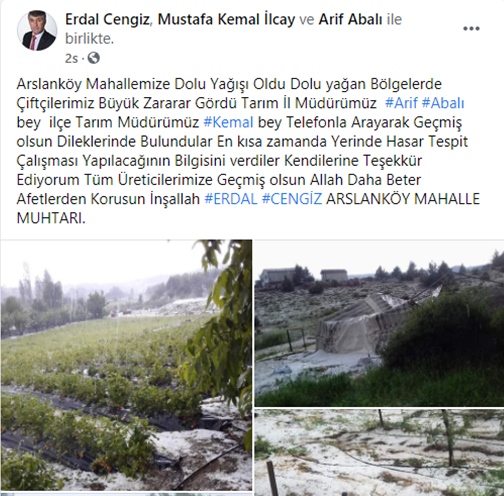Screen dimensions: 504x496
Task: Follow the #Kemal hashtag
Action: (x=229, y=122)
